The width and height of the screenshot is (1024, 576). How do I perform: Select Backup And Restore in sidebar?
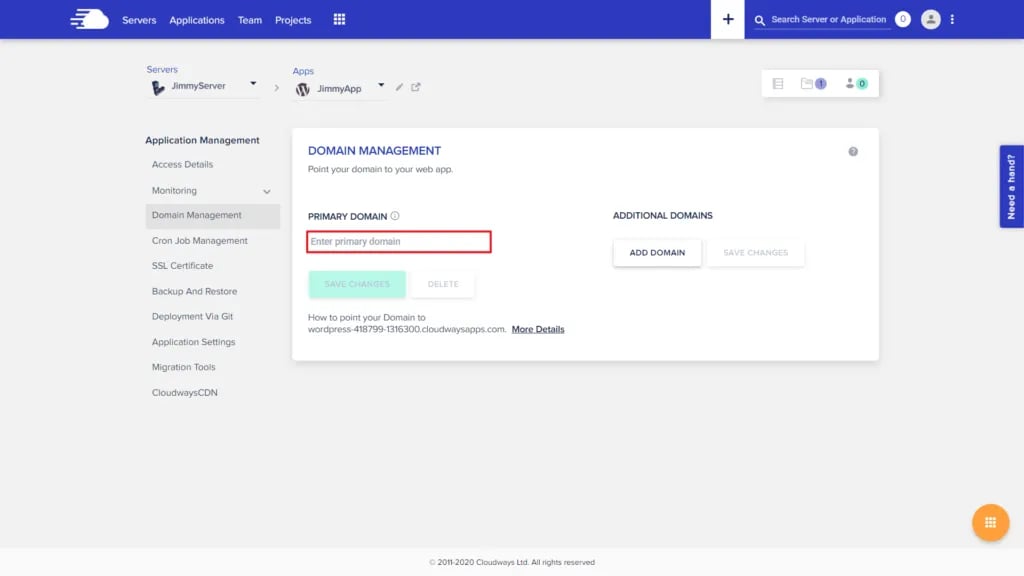(x=195, y=291)
